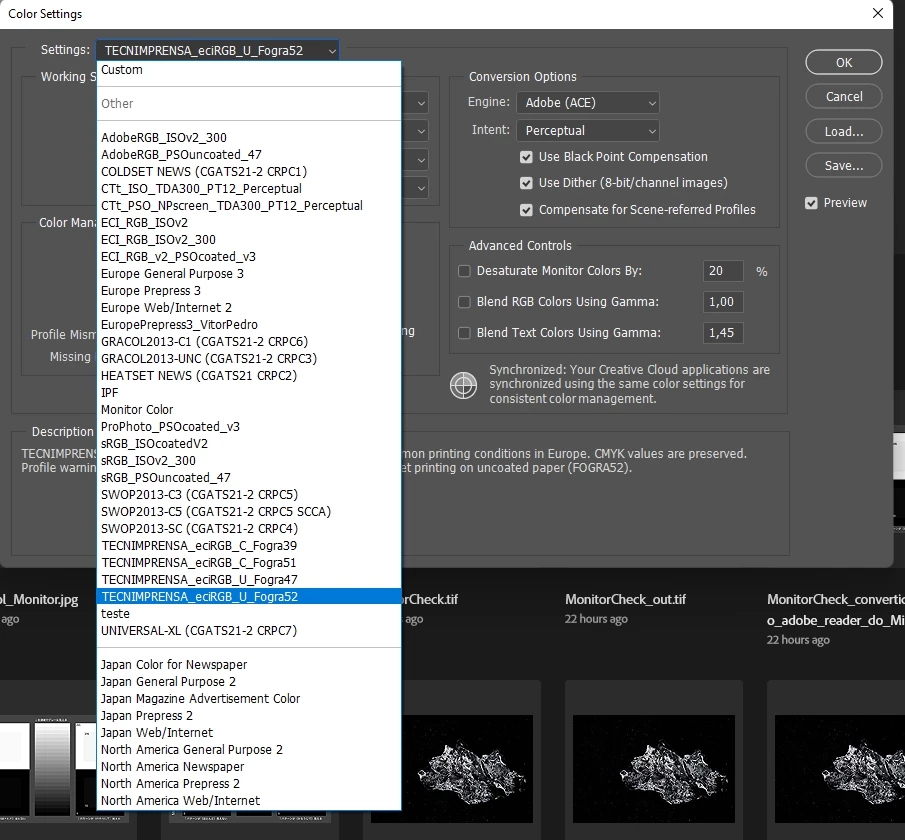
Task: Select SWOP2013-C5 (CGATS21-2 CRPC5 SCCA)
Action: [x=249, y=512]
